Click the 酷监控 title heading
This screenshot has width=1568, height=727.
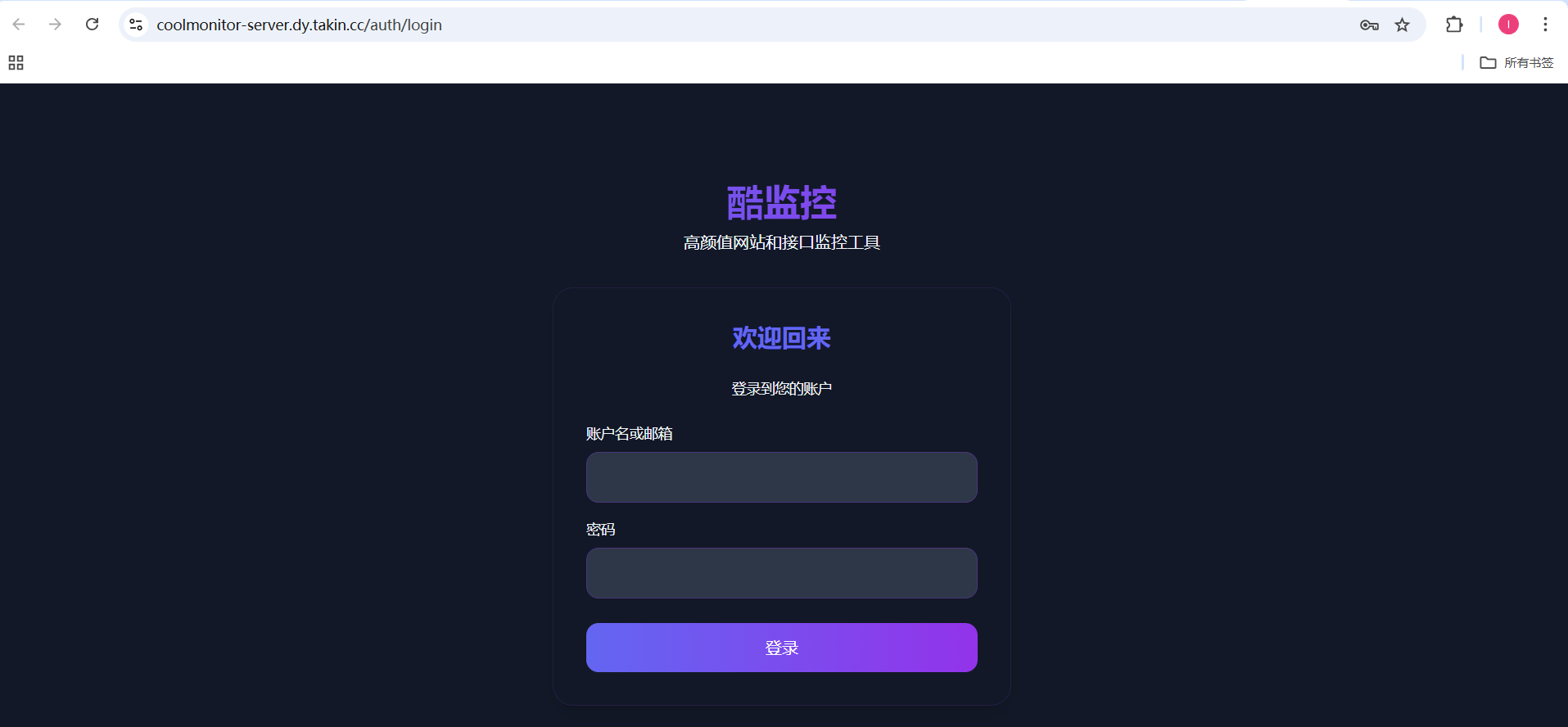coord(782,202)
